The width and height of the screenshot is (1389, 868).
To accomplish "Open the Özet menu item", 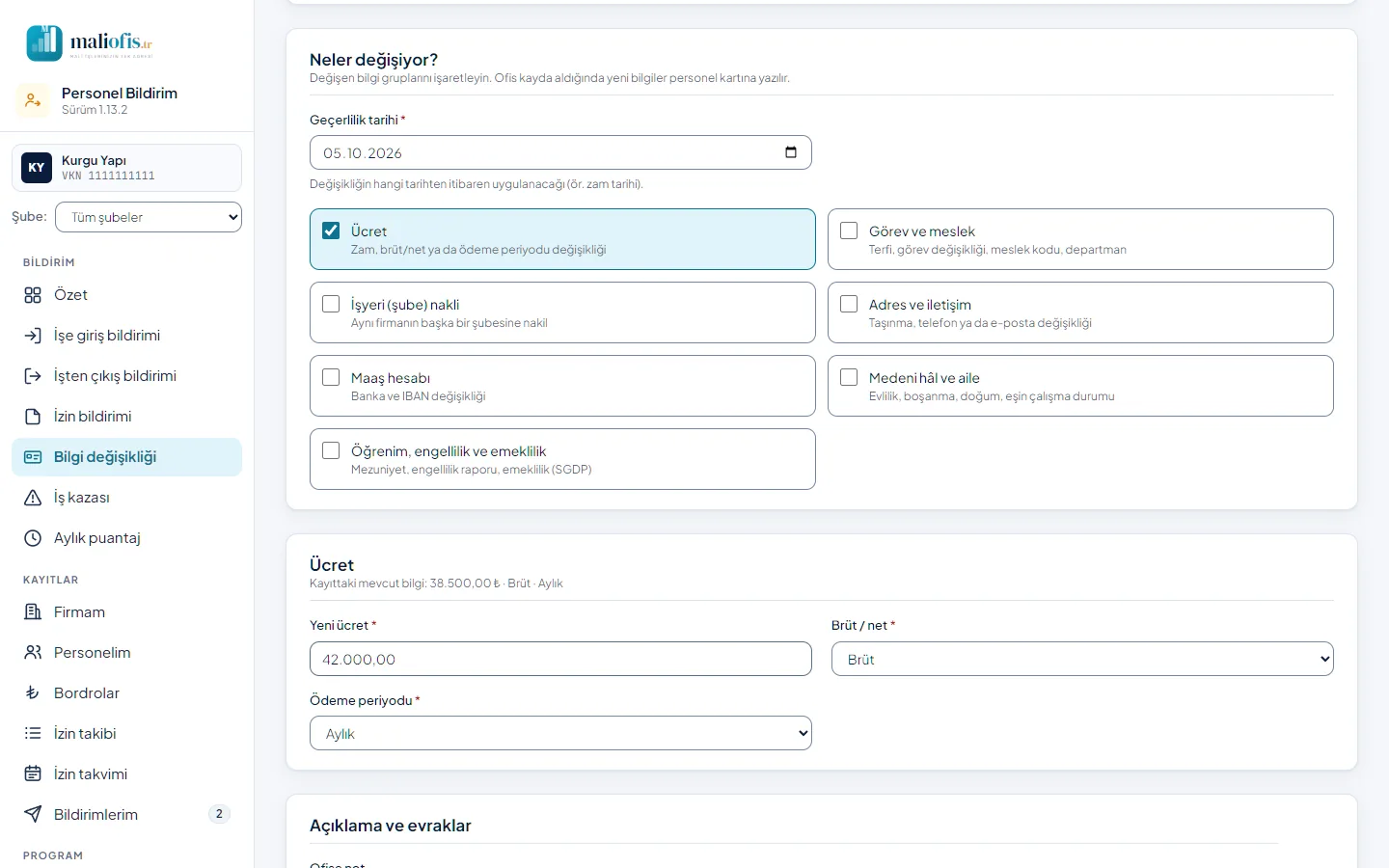I will point(126,295).
